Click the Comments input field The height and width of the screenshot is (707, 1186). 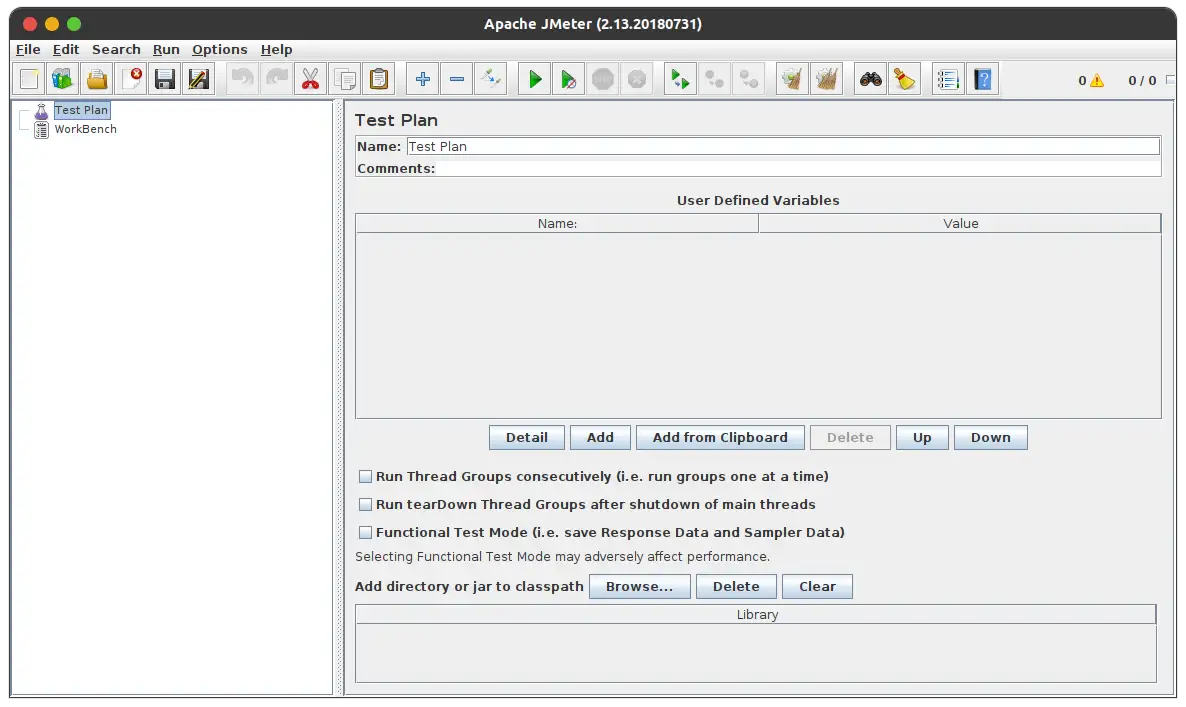(x=798, y=169)
